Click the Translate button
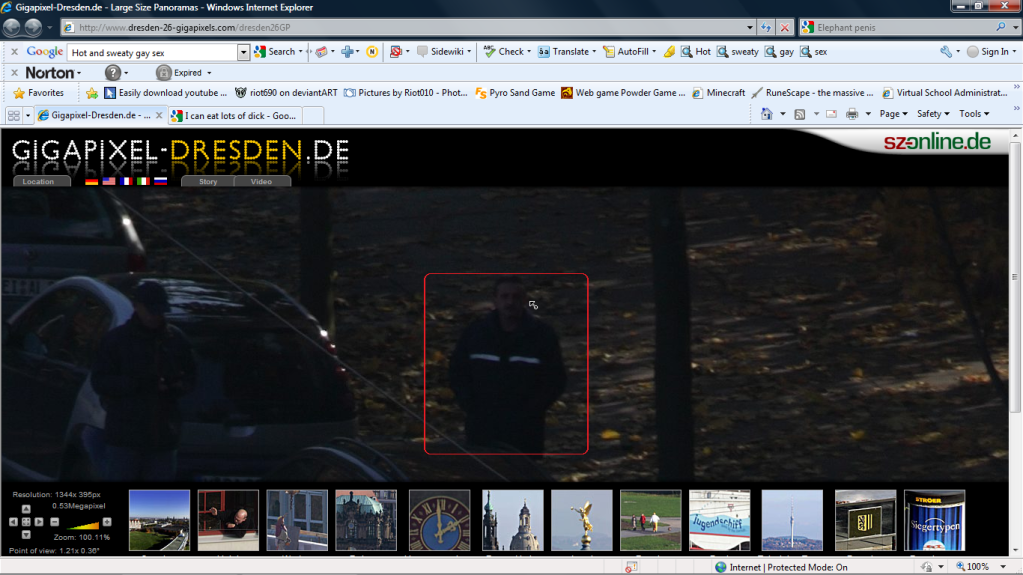This screenshot has width=1023, height=575. 566,52
